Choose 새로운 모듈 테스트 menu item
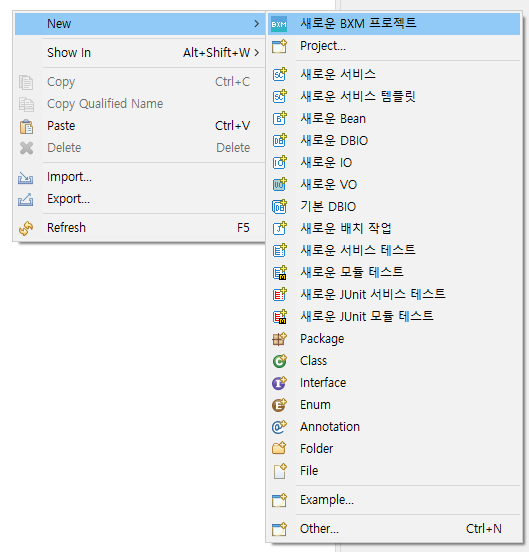The width and height of the screenshot is (529, 552). pyautogui.click(x=394, y=272)
